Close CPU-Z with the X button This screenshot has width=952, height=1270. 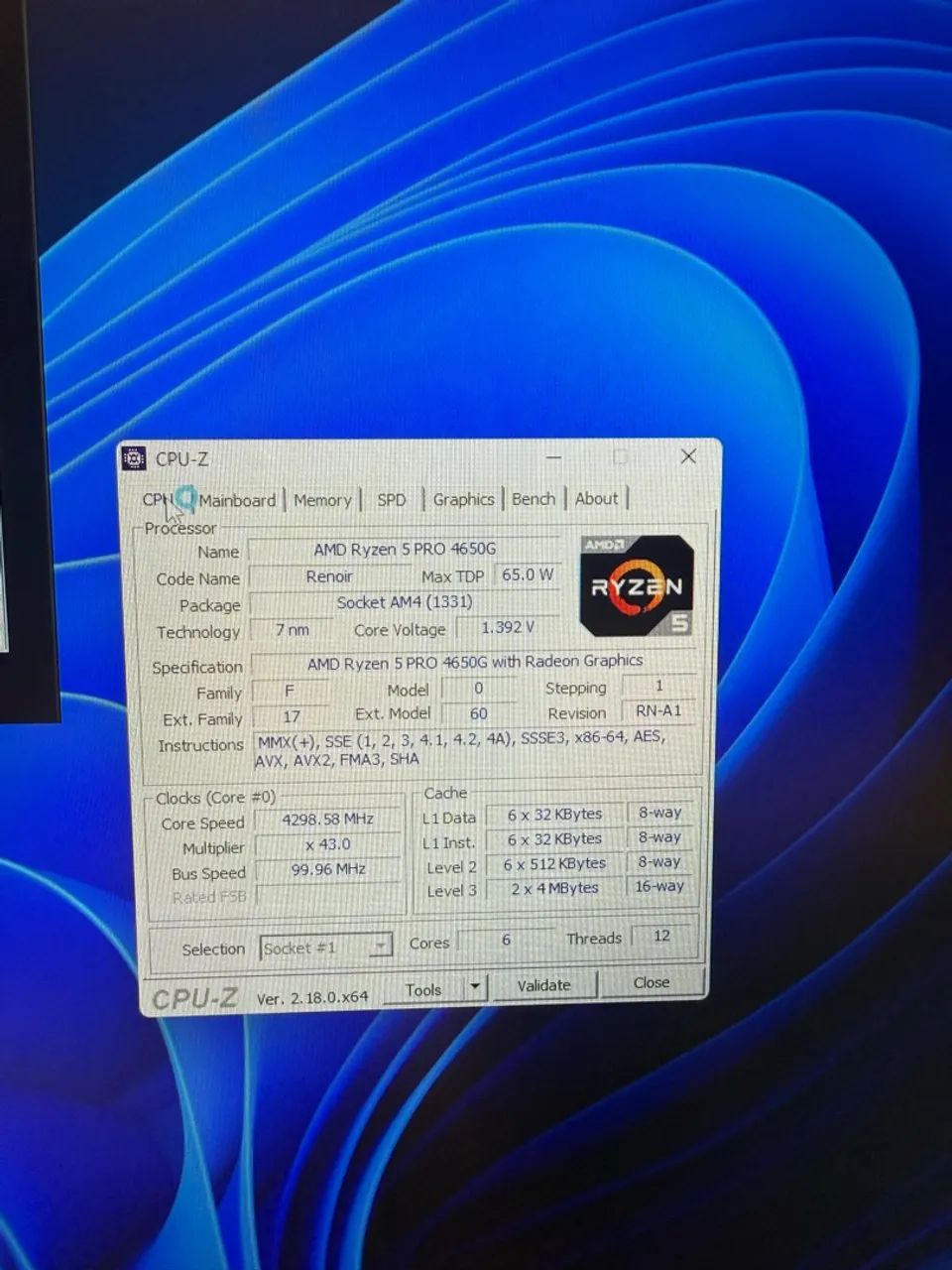click(x=688, y=456)
